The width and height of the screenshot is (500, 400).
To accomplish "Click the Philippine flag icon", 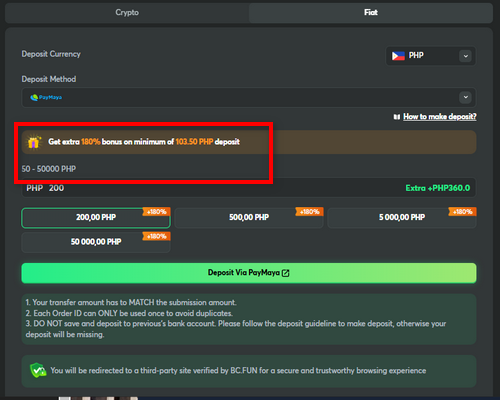I will 398,56.
